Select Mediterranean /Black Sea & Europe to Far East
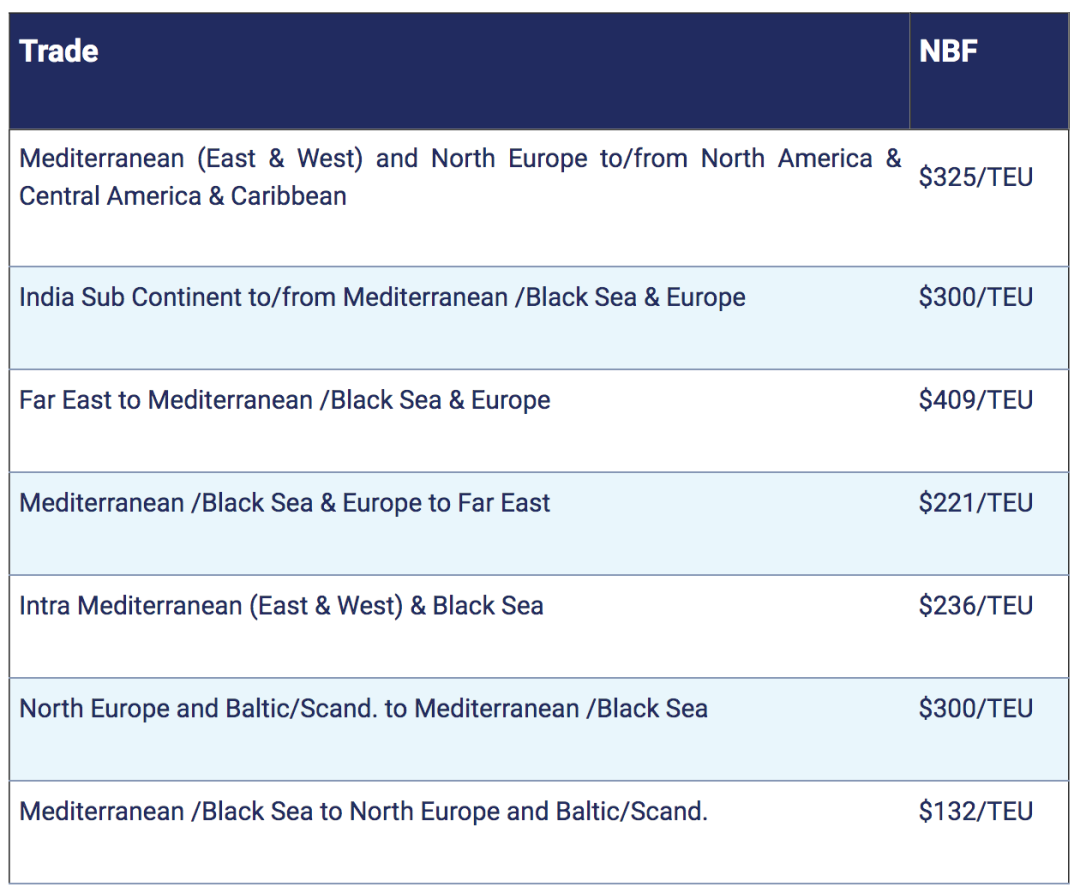1080x893 pixels. point(284,503)
